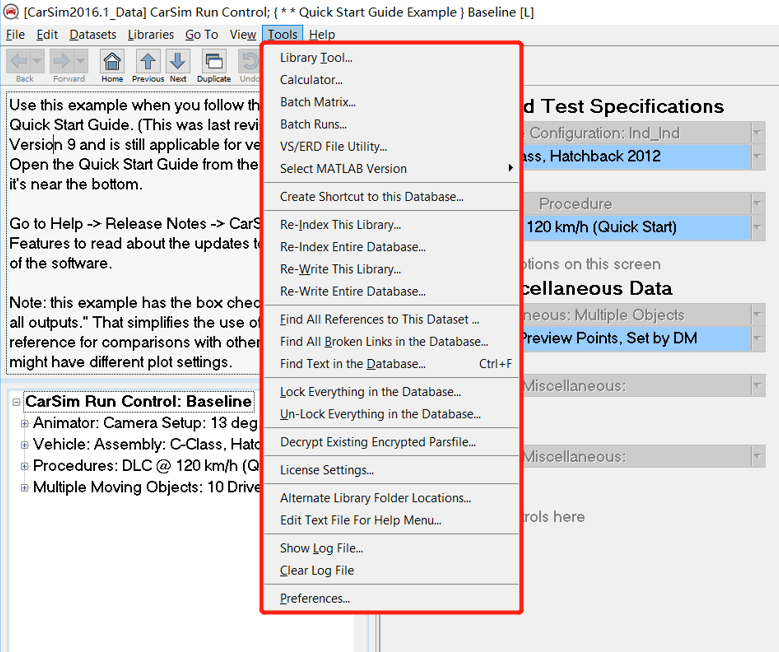
Task: Select Lock Everything in the Database...
Action: click(x=391, y=392)
